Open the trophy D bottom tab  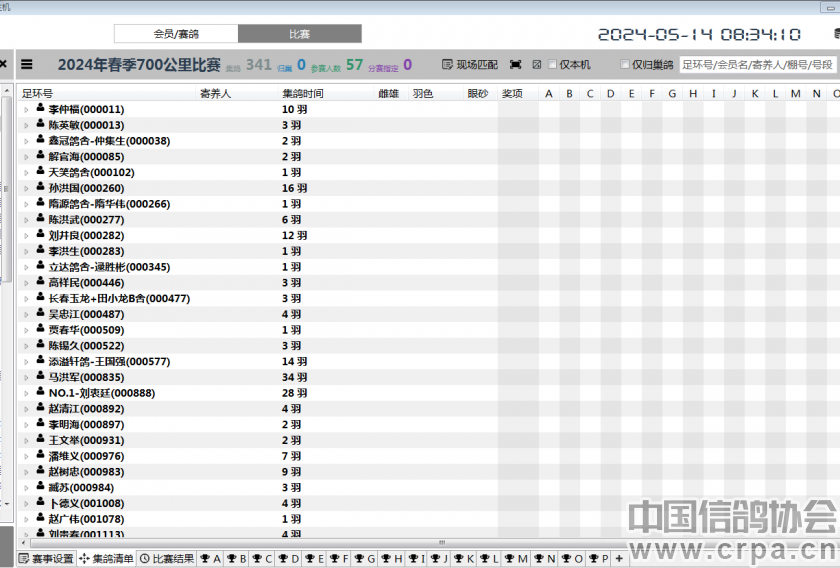[289, 558]
